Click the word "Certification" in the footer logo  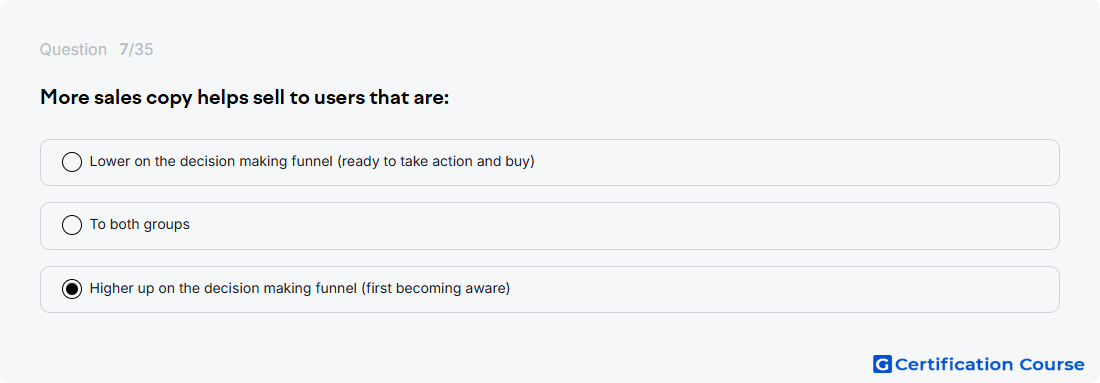tap(954, 364)
